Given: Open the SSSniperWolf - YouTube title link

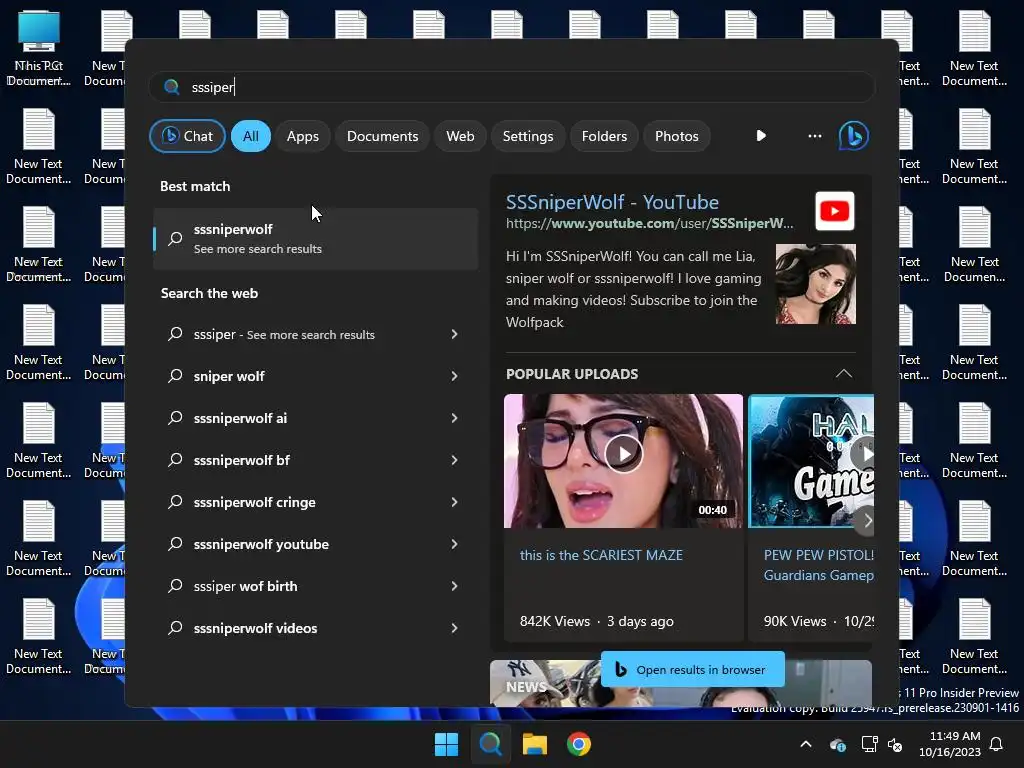Looking at the screenshot, I should (612, 202).
